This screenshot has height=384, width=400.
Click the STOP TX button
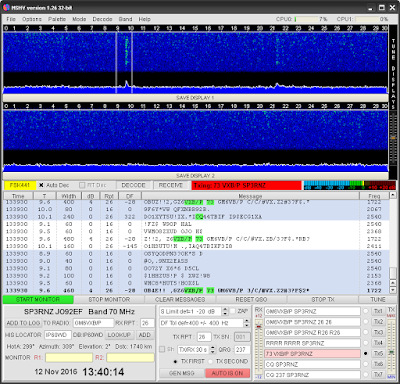point(323,299)
